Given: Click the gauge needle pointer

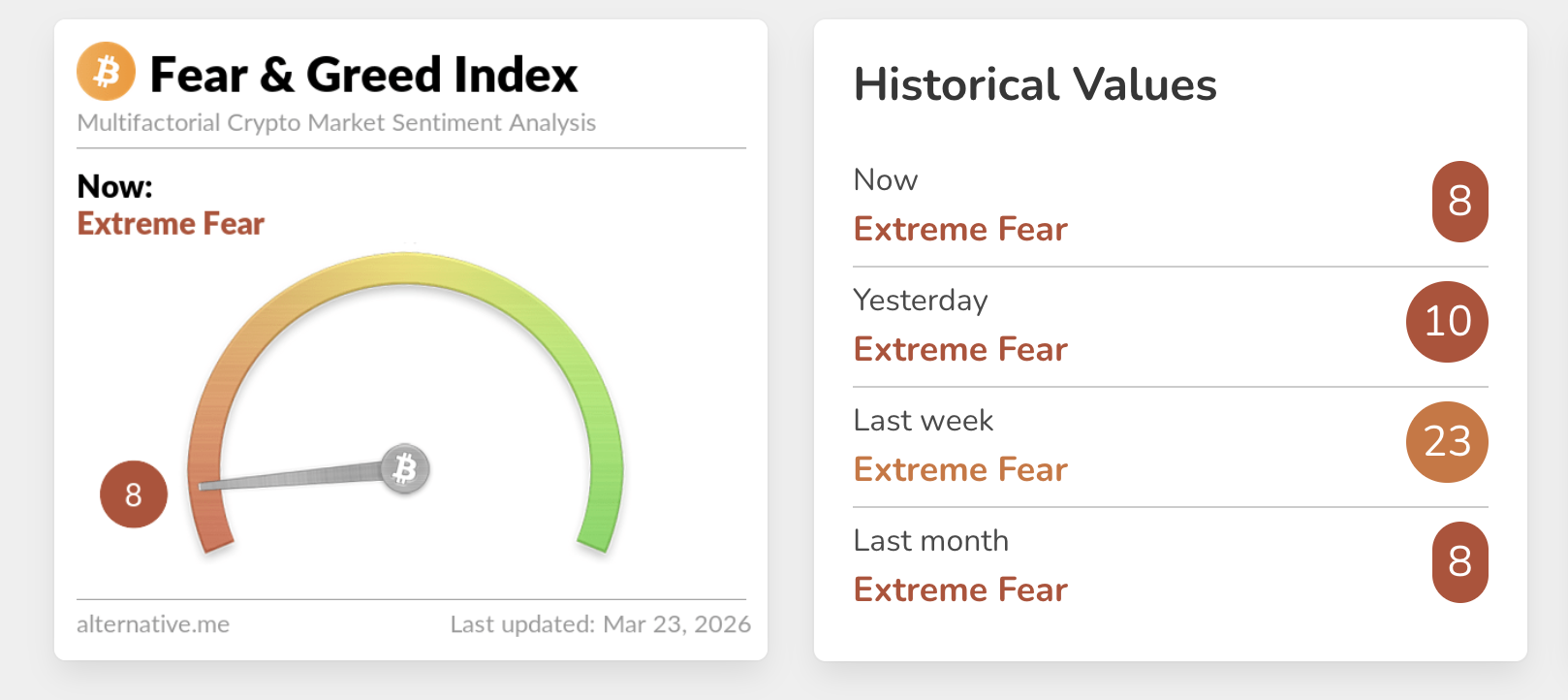Looking at the screenshot, I should click(291, 477).
